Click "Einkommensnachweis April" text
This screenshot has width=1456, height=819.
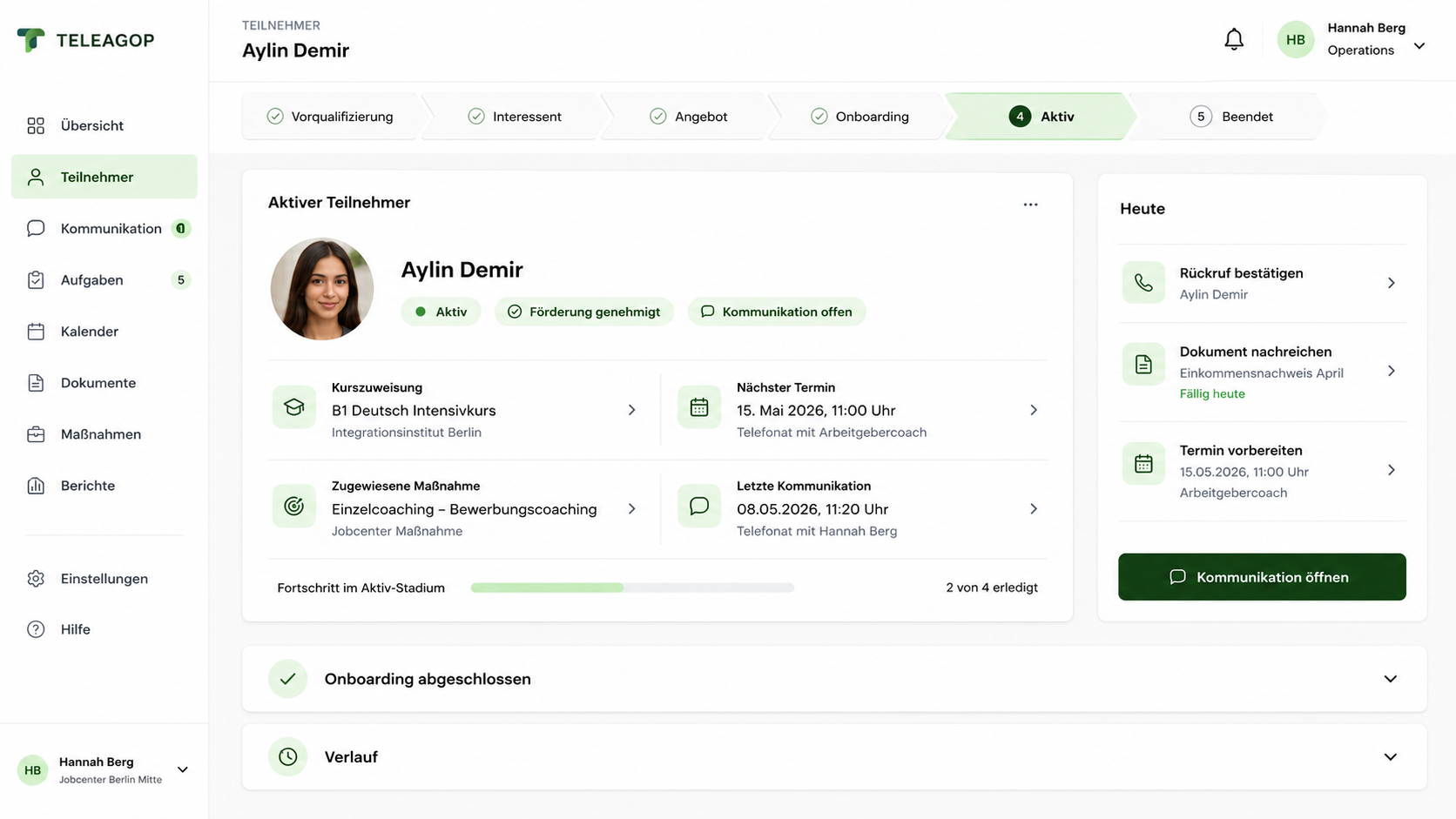(1262, 373)
